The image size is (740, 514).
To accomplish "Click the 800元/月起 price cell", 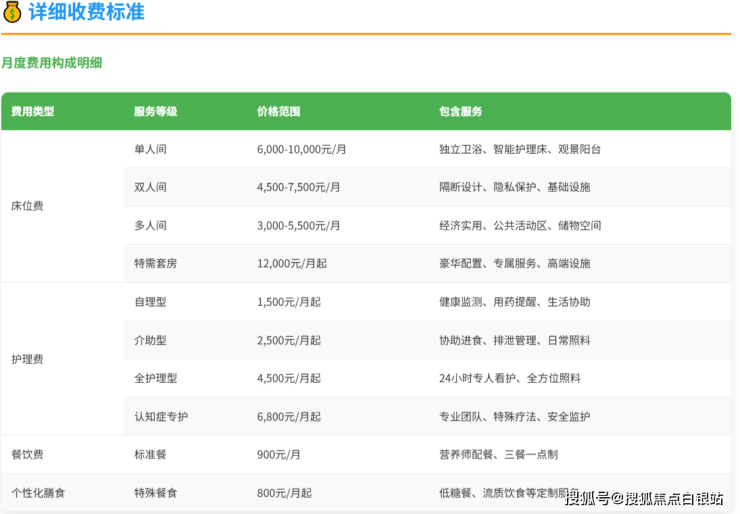I will (284, 493).
